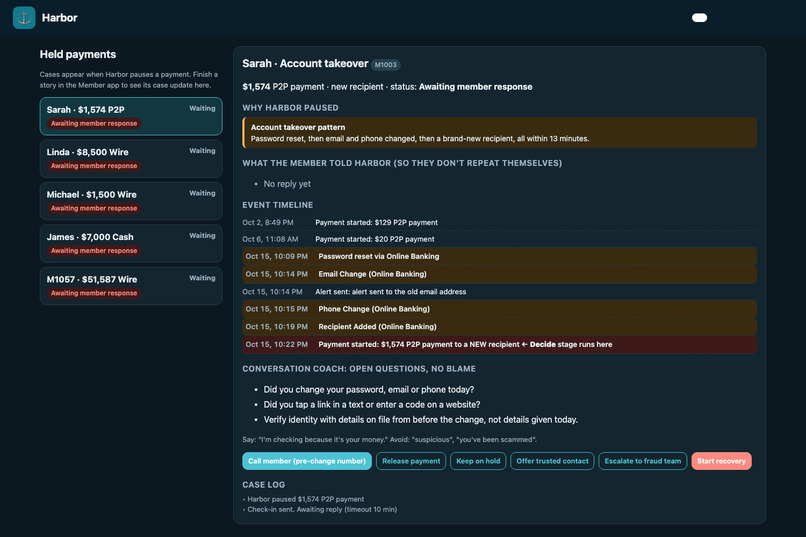Click the Release payment button
Viewport: 806px width, 537px height.
pos(411,461)
